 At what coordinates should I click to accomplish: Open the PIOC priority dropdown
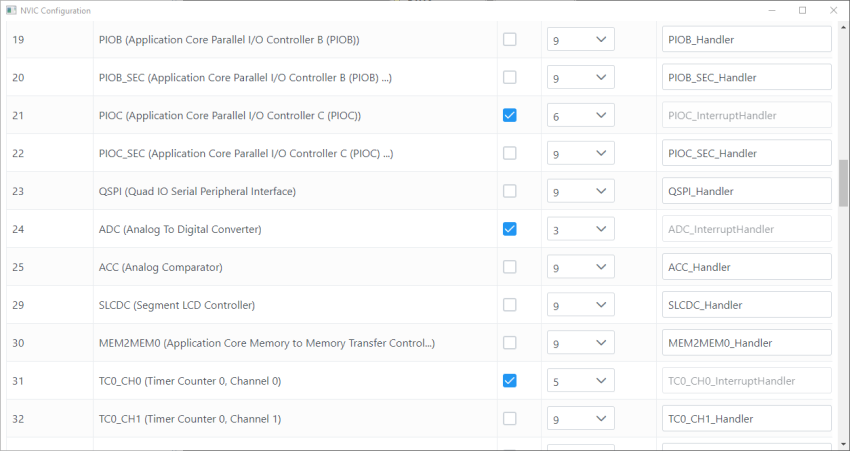(580, 116)
